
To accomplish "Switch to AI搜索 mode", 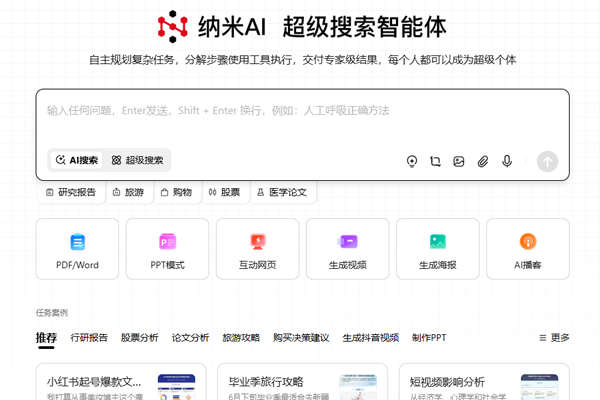I will pos(77,160).
